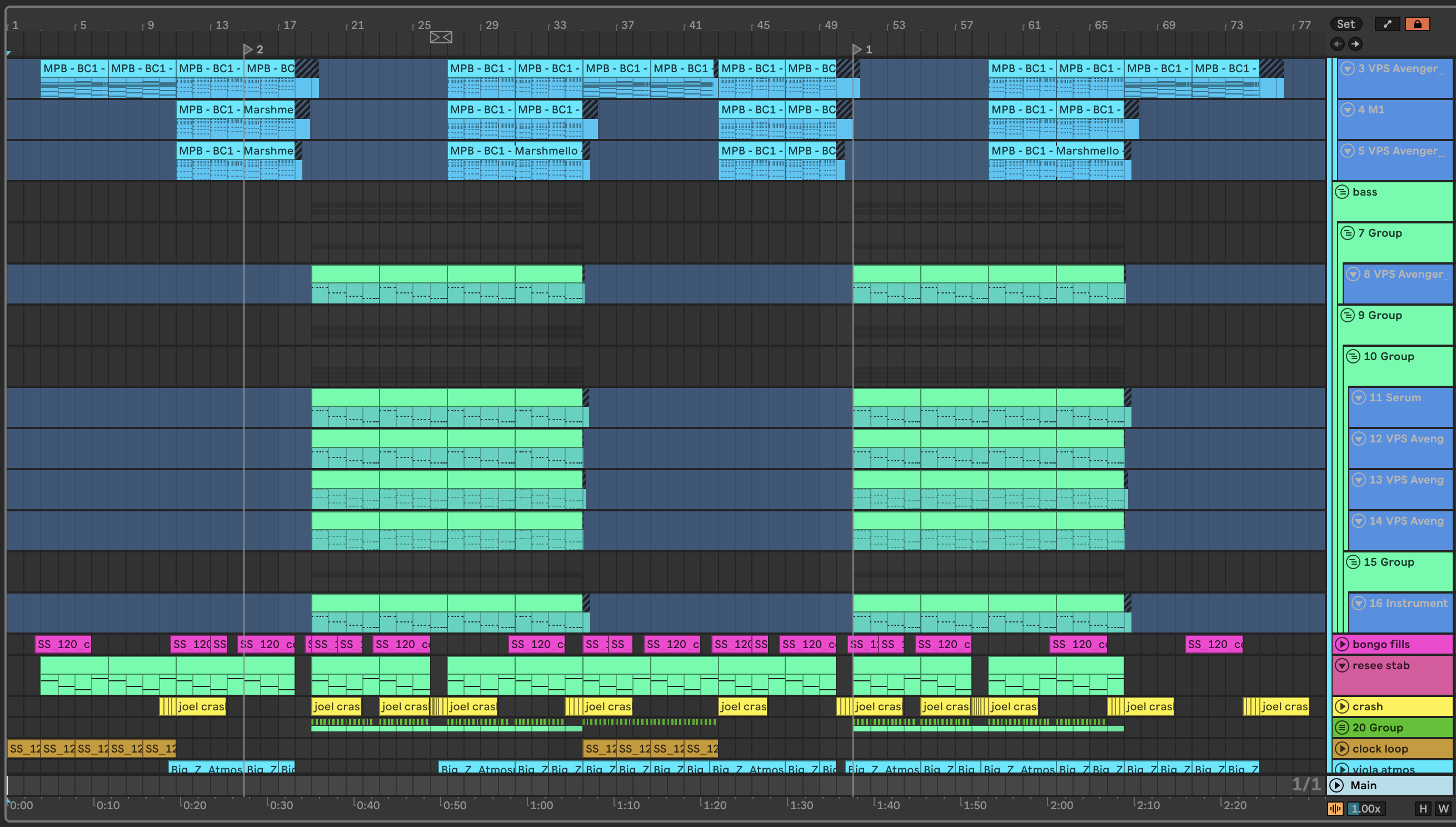Click the W optimize width button
Image resolution: width=1456 pixels, height=827 pixels.
click(x=1443, y=808)
